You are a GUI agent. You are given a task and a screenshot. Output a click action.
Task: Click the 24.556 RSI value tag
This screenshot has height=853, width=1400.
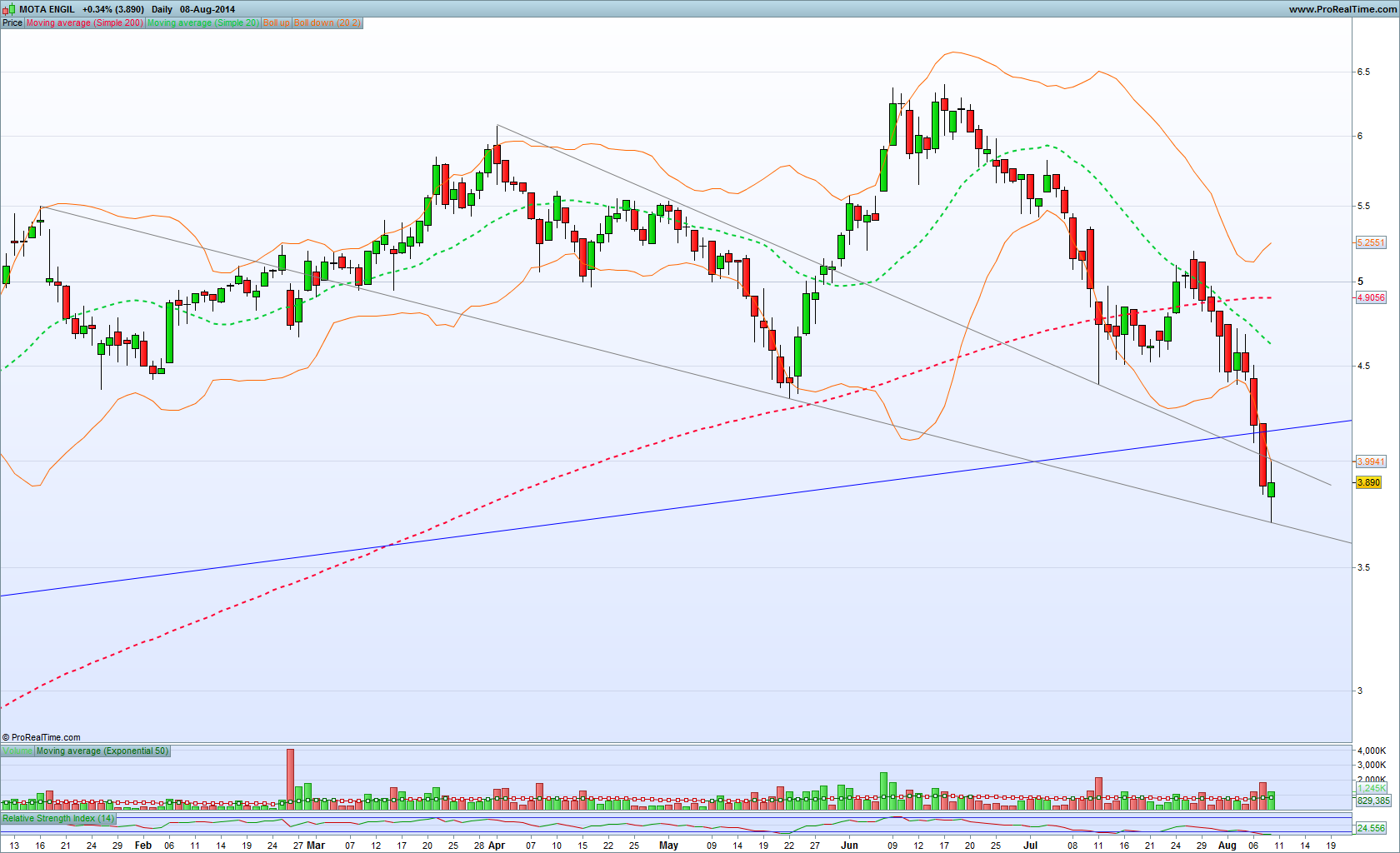click(x=1371, y=828)
